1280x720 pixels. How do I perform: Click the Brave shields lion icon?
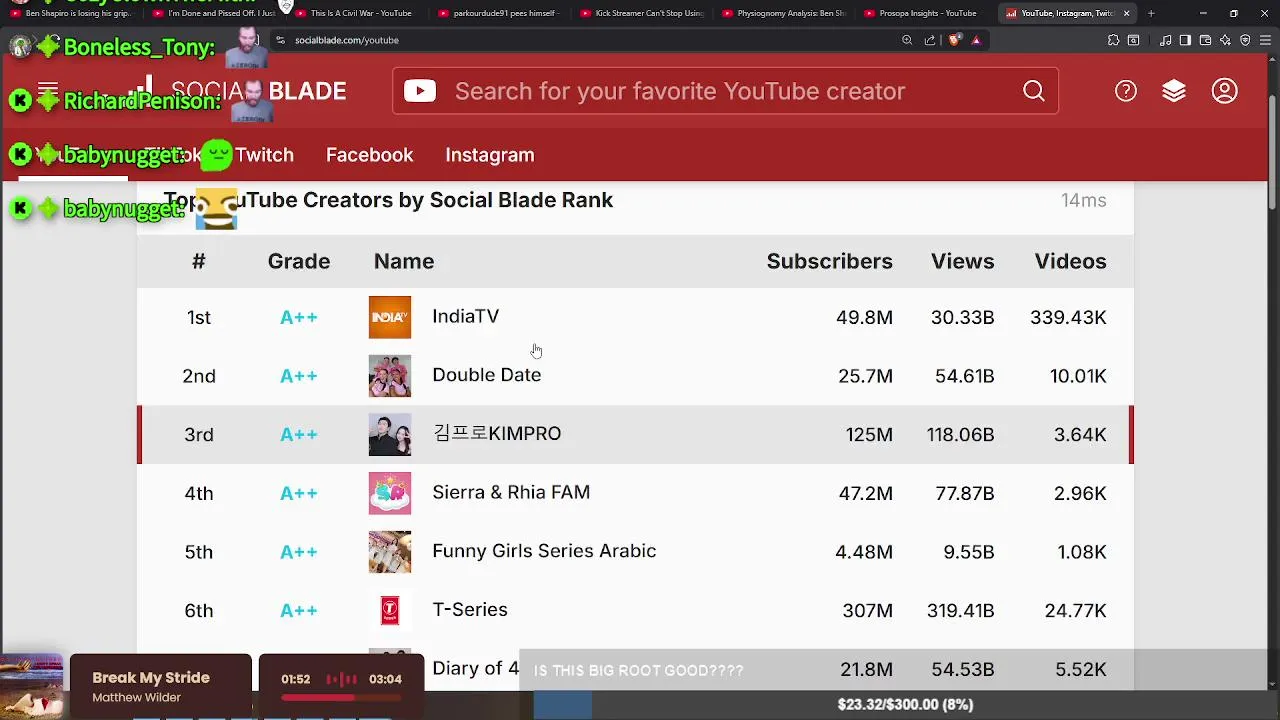coord(954,40)
